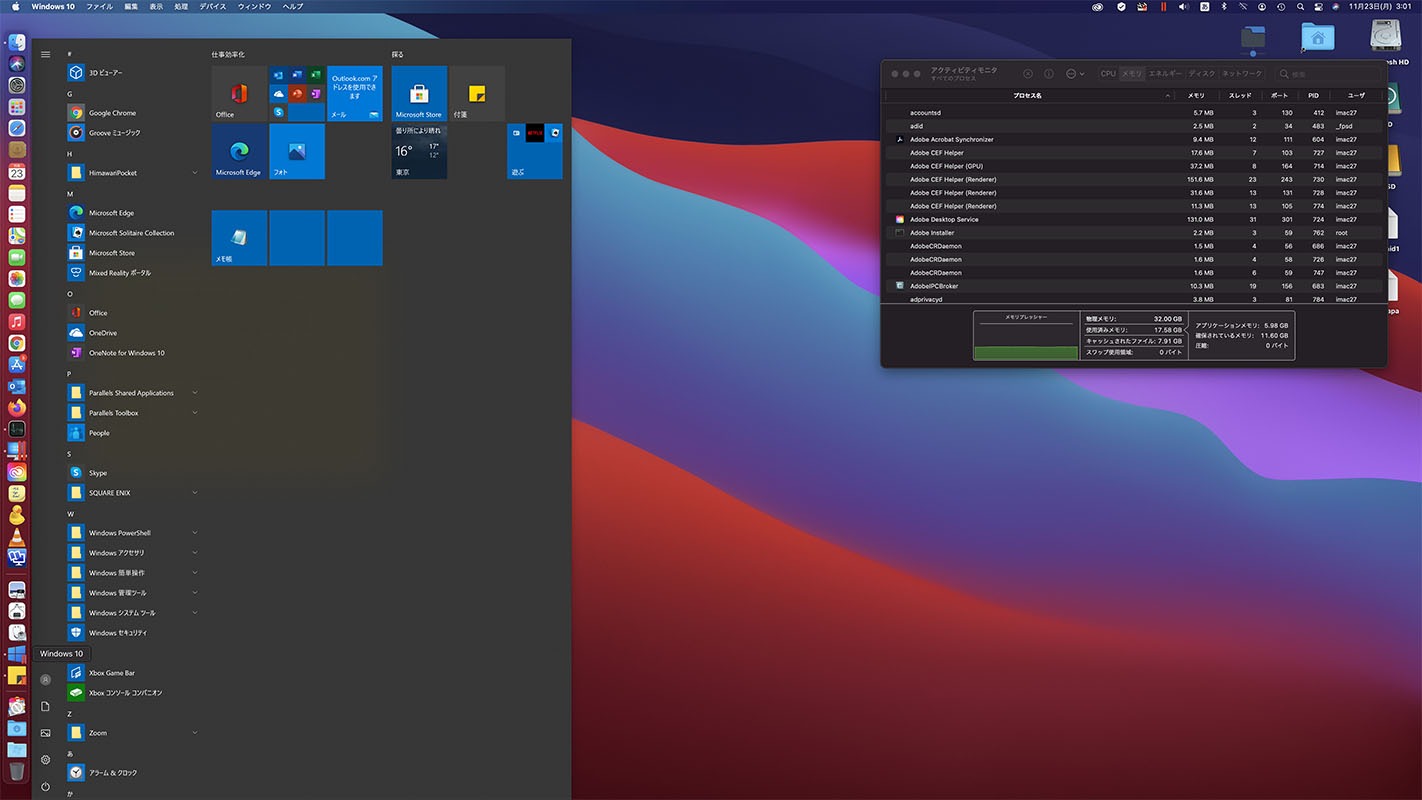The image size is (1422, 800).
Task: Click the Outlook.com mail tile
Action: (355, 94)
